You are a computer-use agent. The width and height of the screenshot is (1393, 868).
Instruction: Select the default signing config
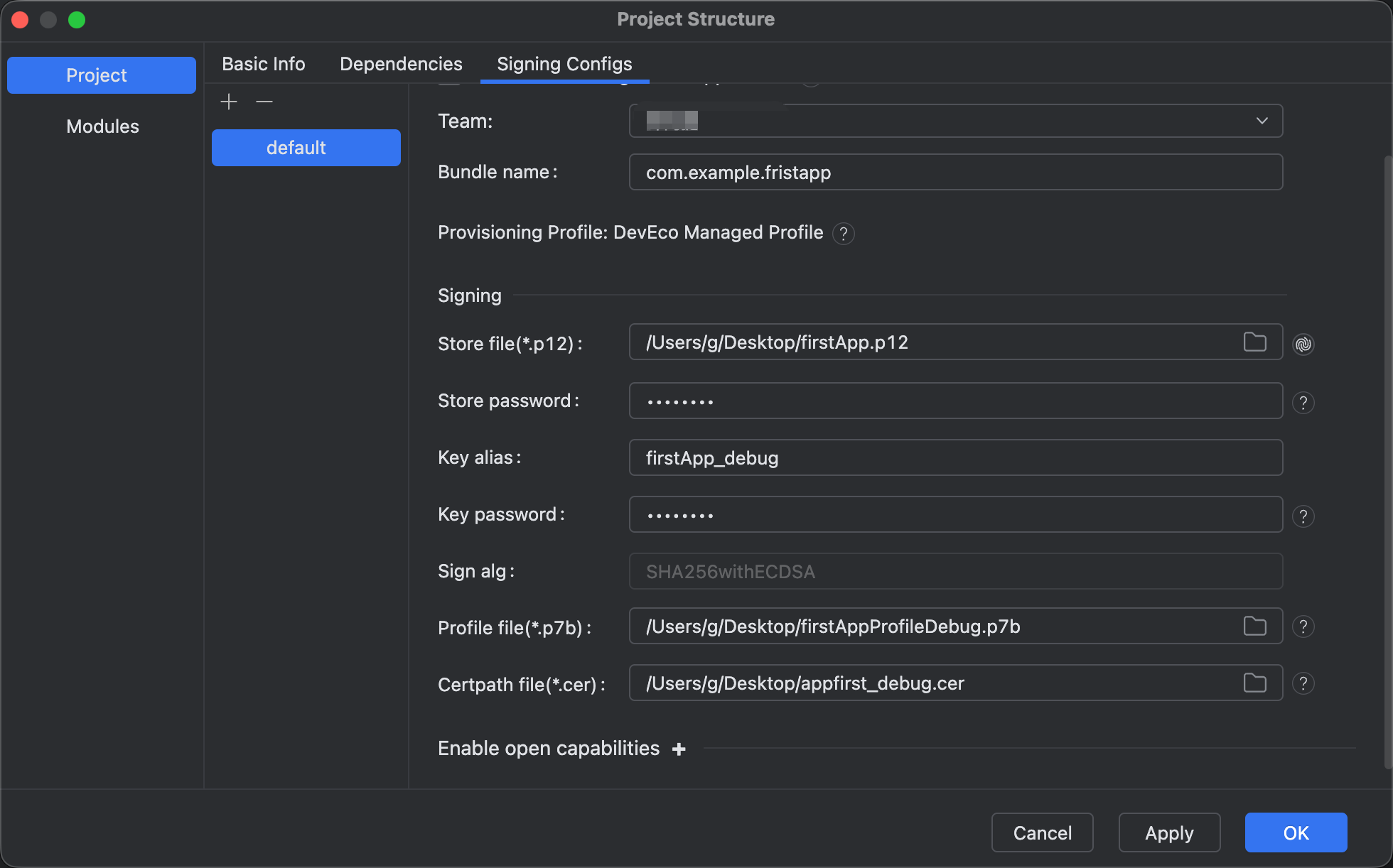(306, 148)
